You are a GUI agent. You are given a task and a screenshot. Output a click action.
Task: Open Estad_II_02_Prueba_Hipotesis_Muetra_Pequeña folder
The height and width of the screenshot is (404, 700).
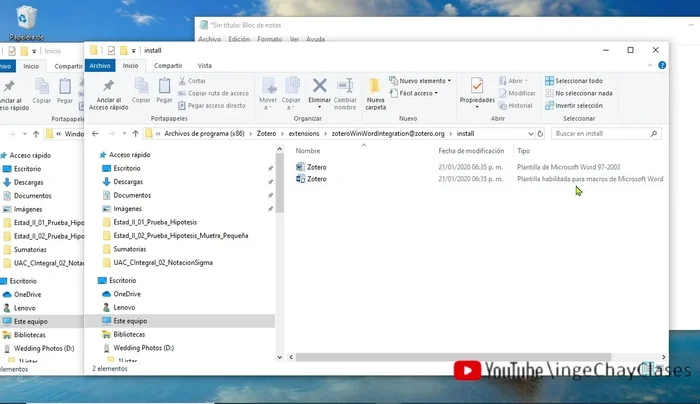pos(180,235)
